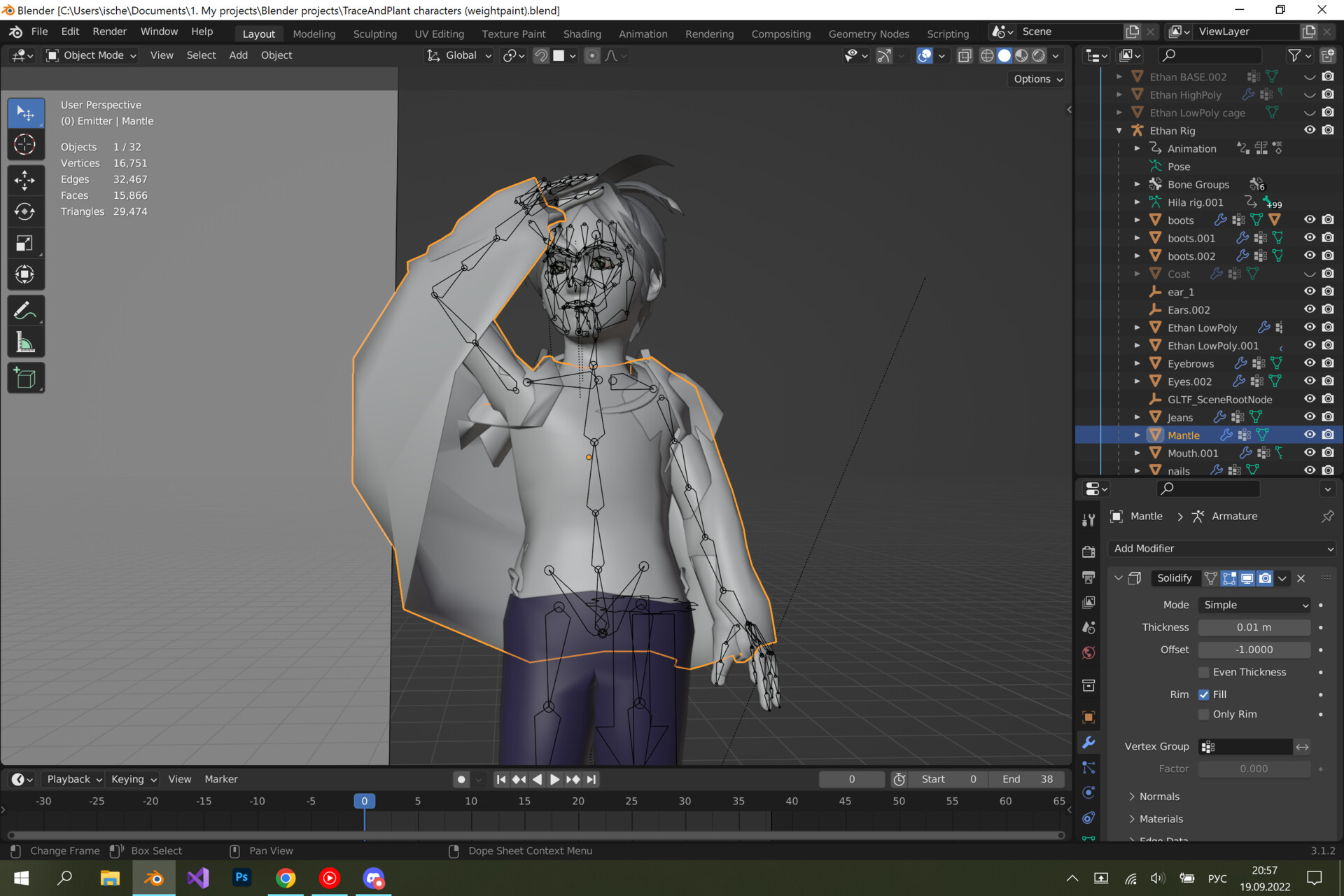The image size is (1344, 896).
Task: Open the Modifier Properties tab (wrench icon)
Action: pyautogui.click(x=1088, y=742)
